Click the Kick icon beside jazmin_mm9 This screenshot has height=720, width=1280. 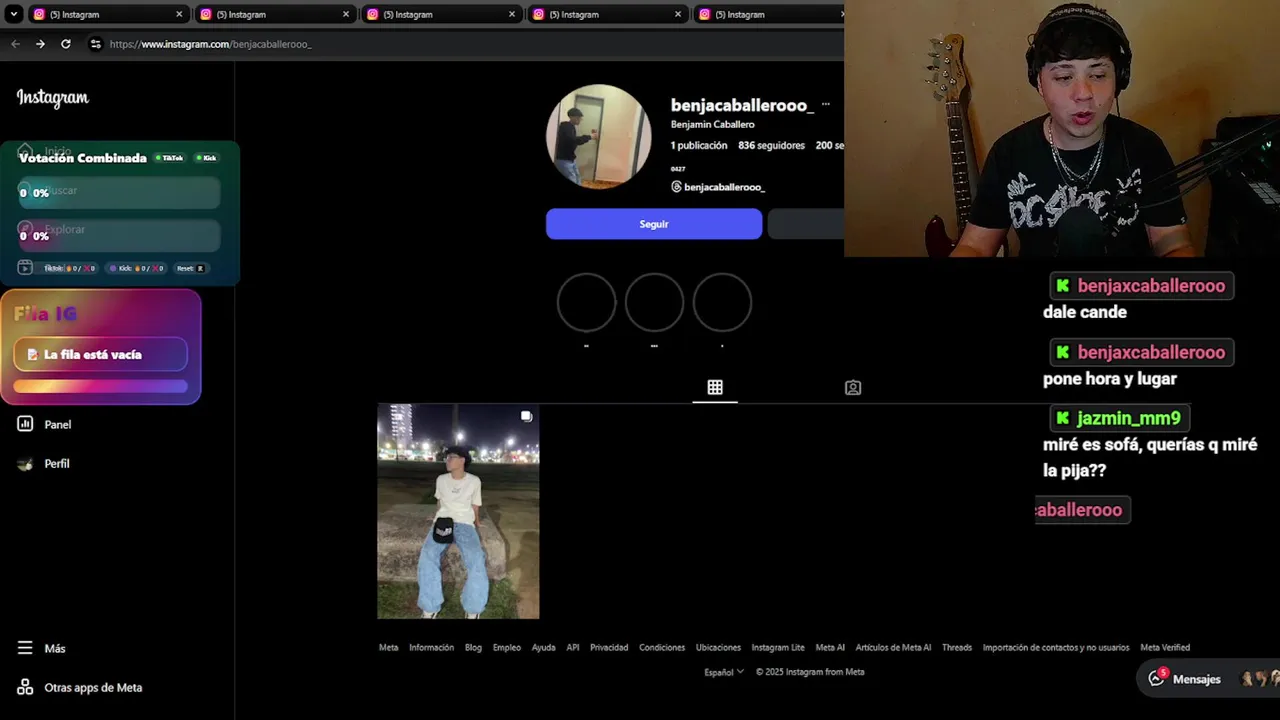(1063, 418)
